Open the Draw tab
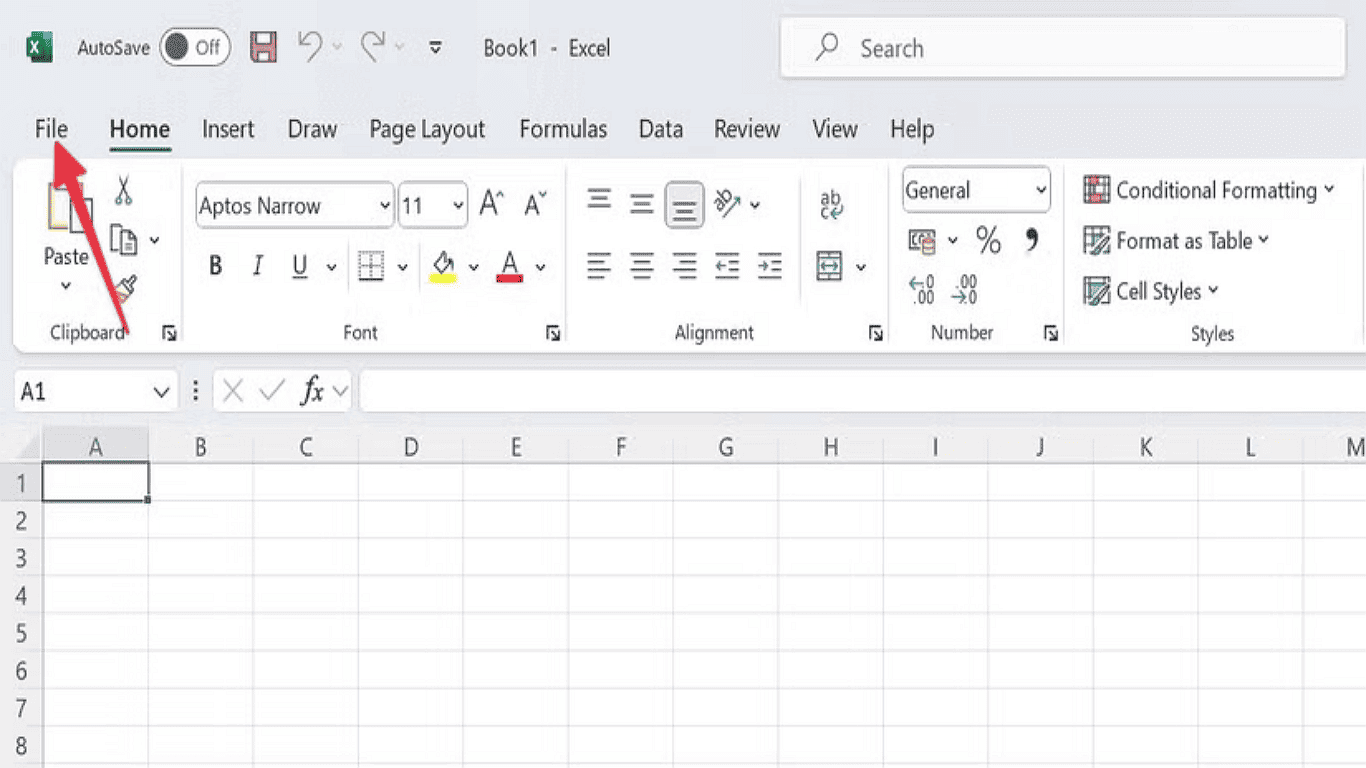1366x768 pixels. click(312, 129)
